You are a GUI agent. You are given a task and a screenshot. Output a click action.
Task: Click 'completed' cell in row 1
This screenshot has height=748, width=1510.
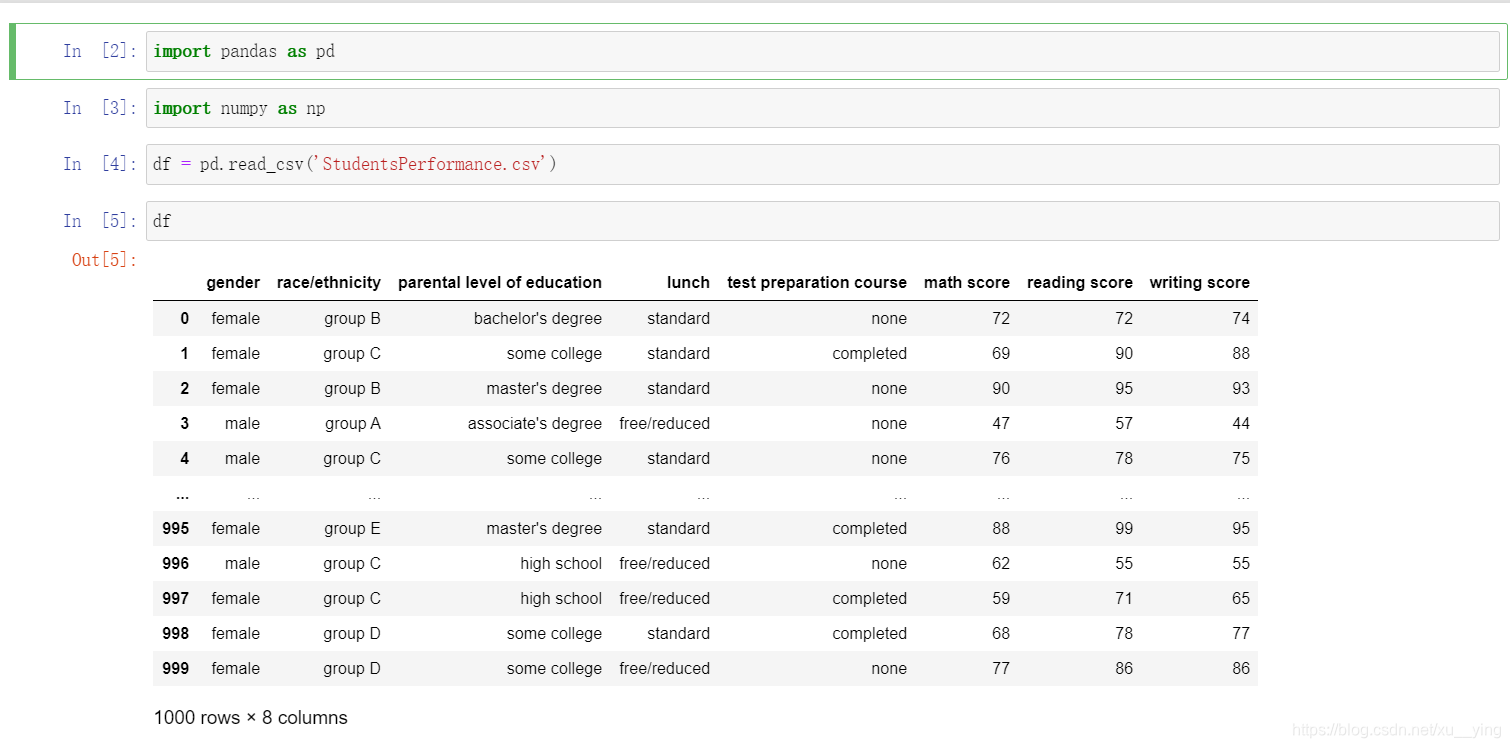click(869, 354)
